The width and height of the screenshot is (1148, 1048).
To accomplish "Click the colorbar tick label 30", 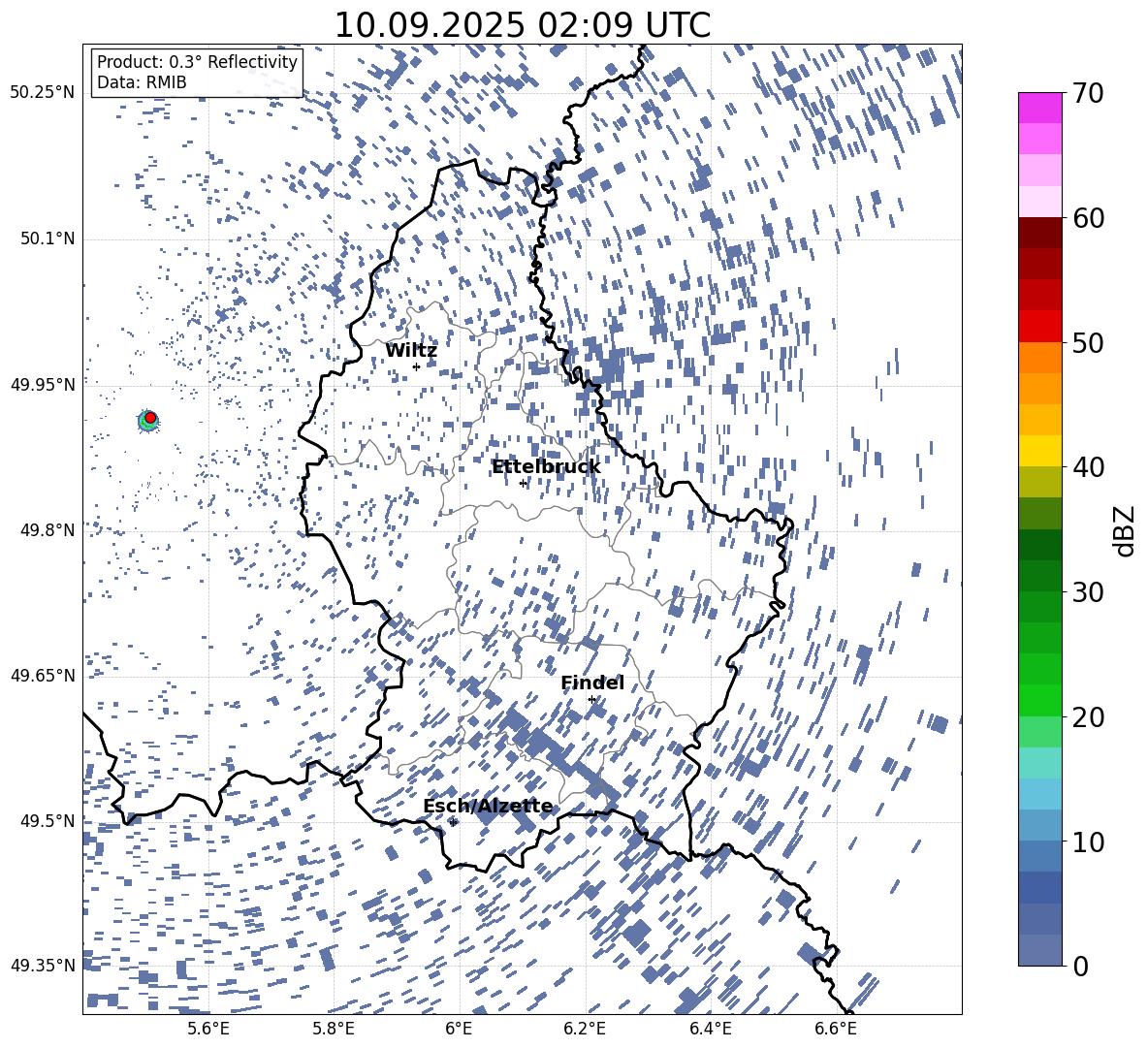I will (1088, 592).
